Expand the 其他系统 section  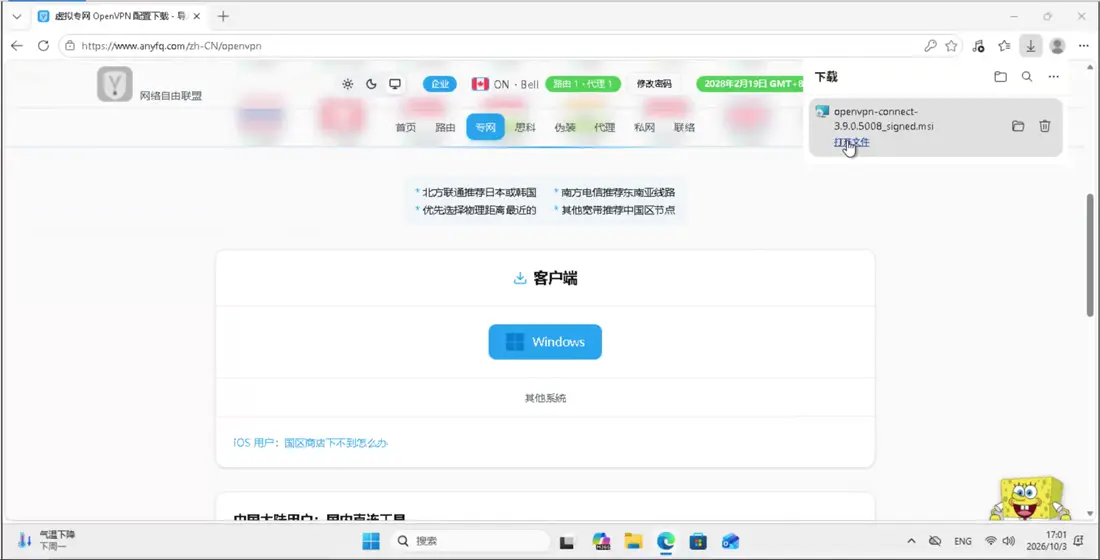tap(545, 398)
